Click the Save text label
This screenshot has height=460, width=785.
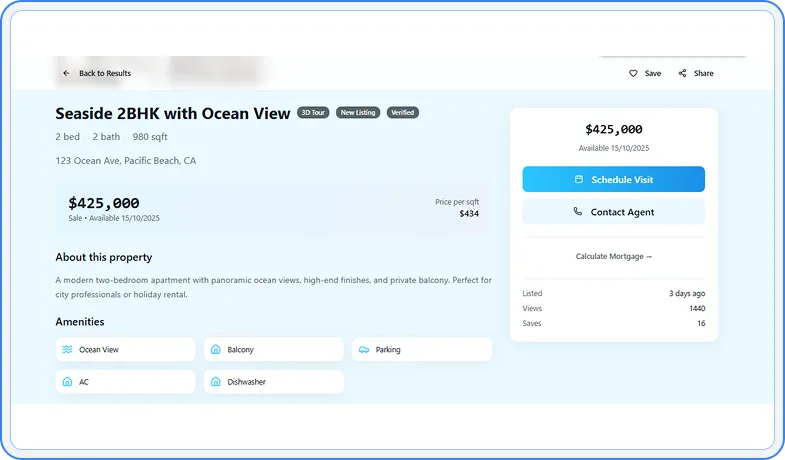coord(652,73)
